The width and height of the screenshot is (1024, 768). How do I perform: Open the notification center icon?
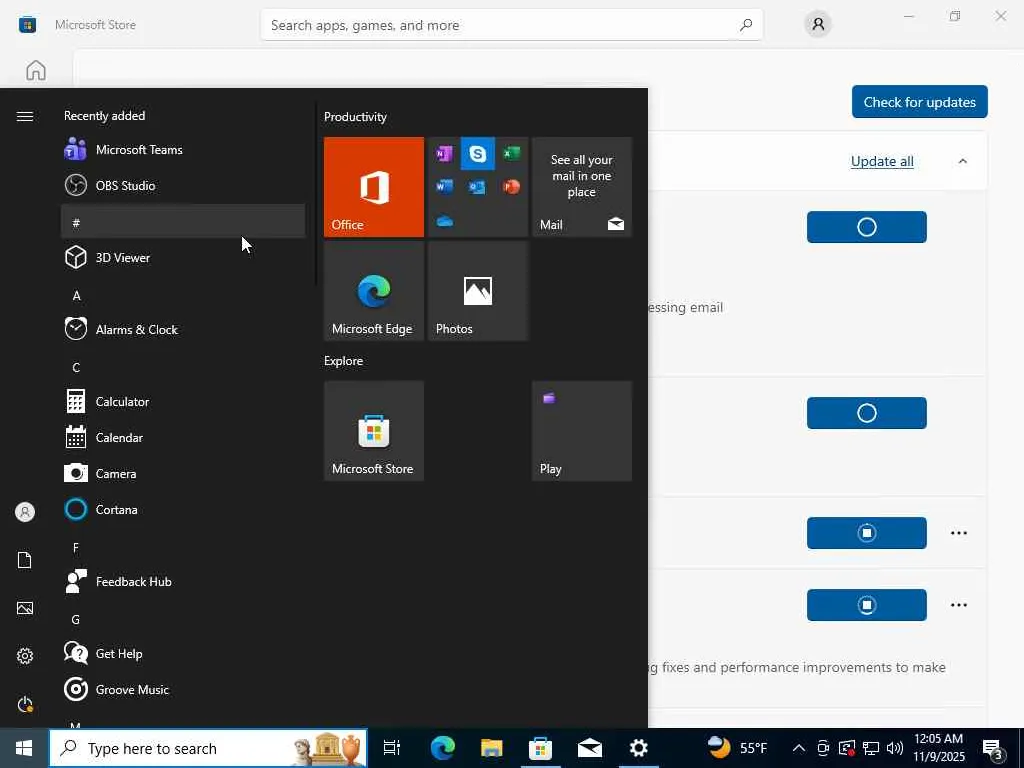coord(993,748)
